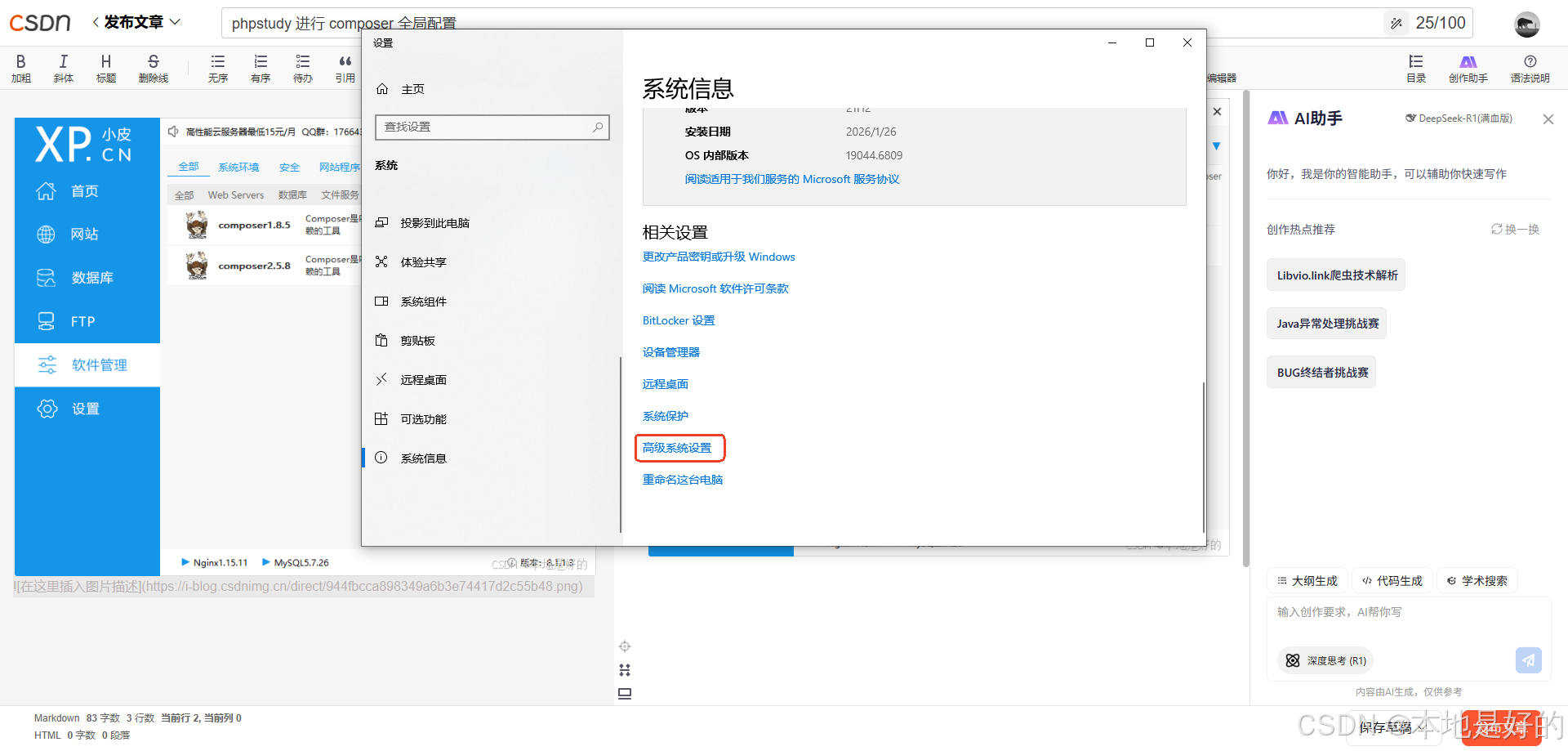Select Web Servers filter in phpstudy
This screenshot has height=751, width=1568.
point(236,195)
